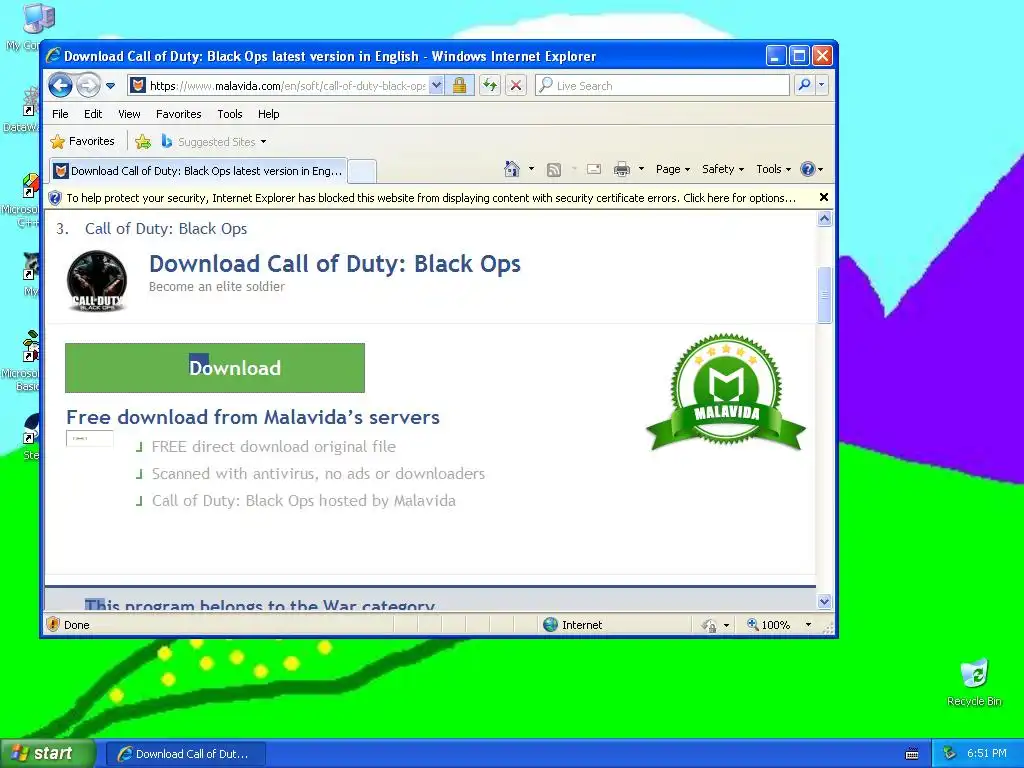Viewport: 1024px width, 768px height.
Task: Run search with the magnifier button
Action: click(805, 85)
